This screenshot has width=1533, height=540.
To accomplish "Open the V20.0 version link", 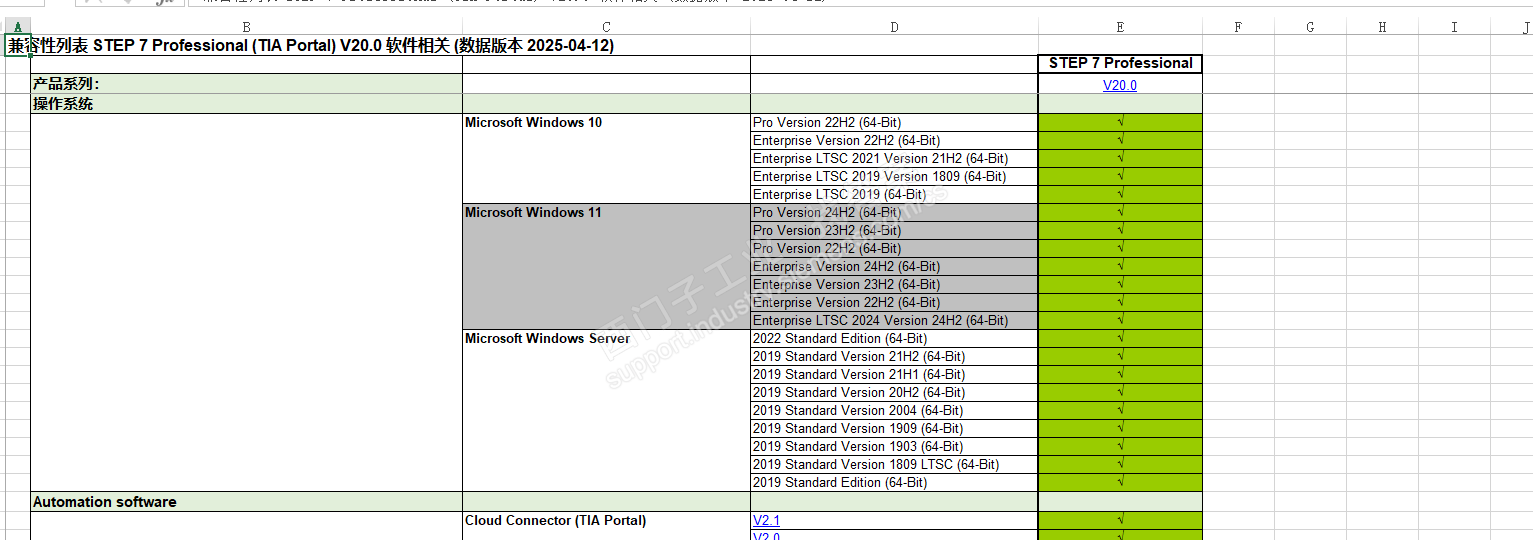I will point(1119,85).
